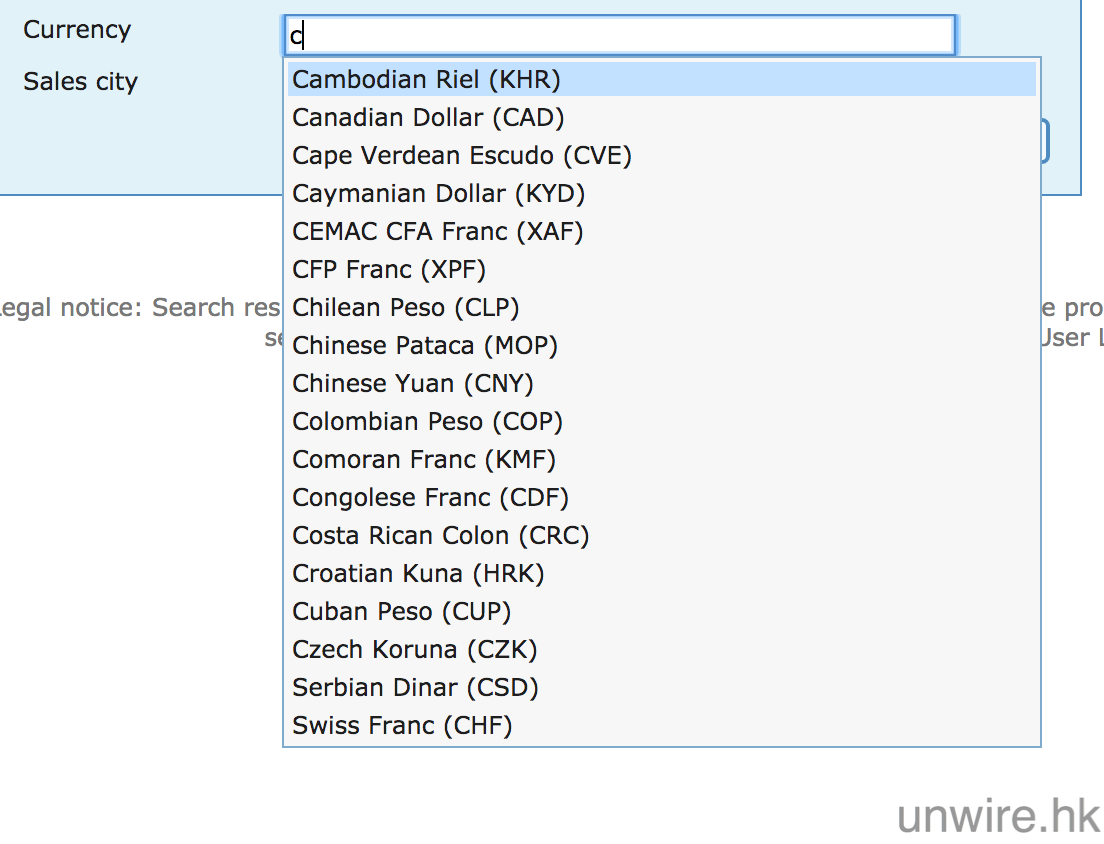Select Costa Rican Colon (CRC)
This screenshot has width=1104, height=844.
(x=440, y=536)
